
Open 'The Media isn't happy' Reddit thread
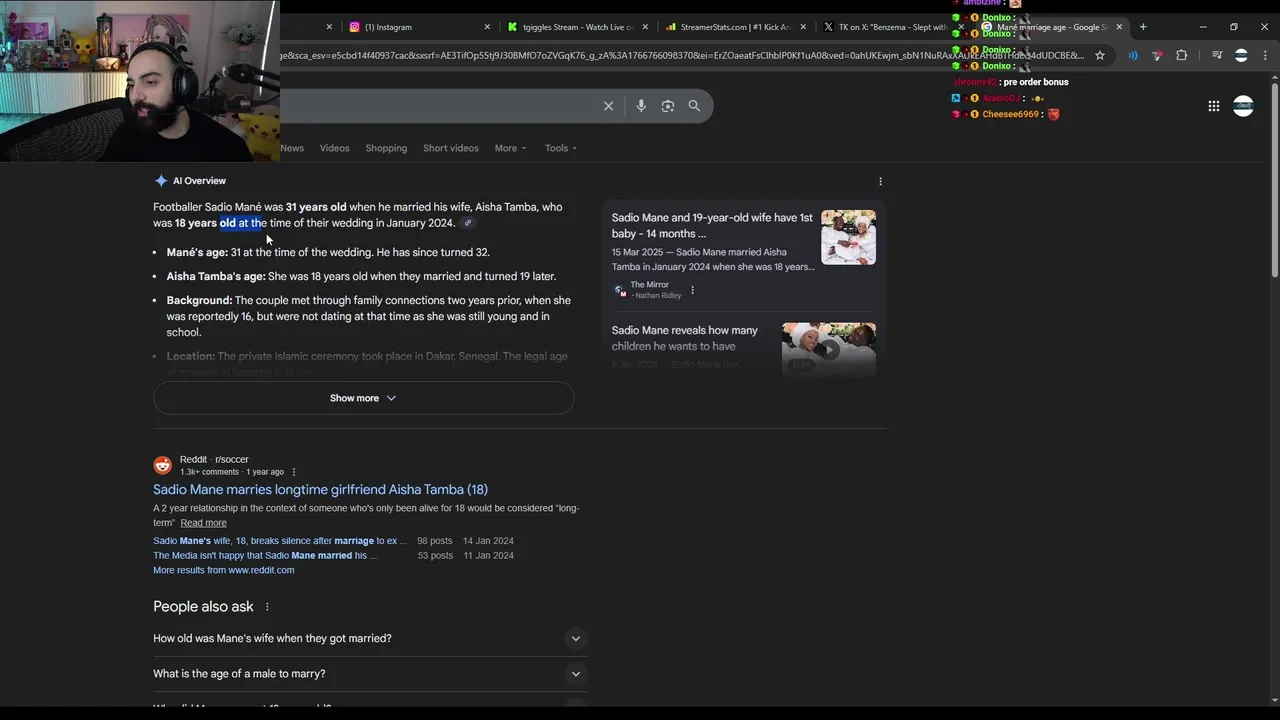coord(265,556)
